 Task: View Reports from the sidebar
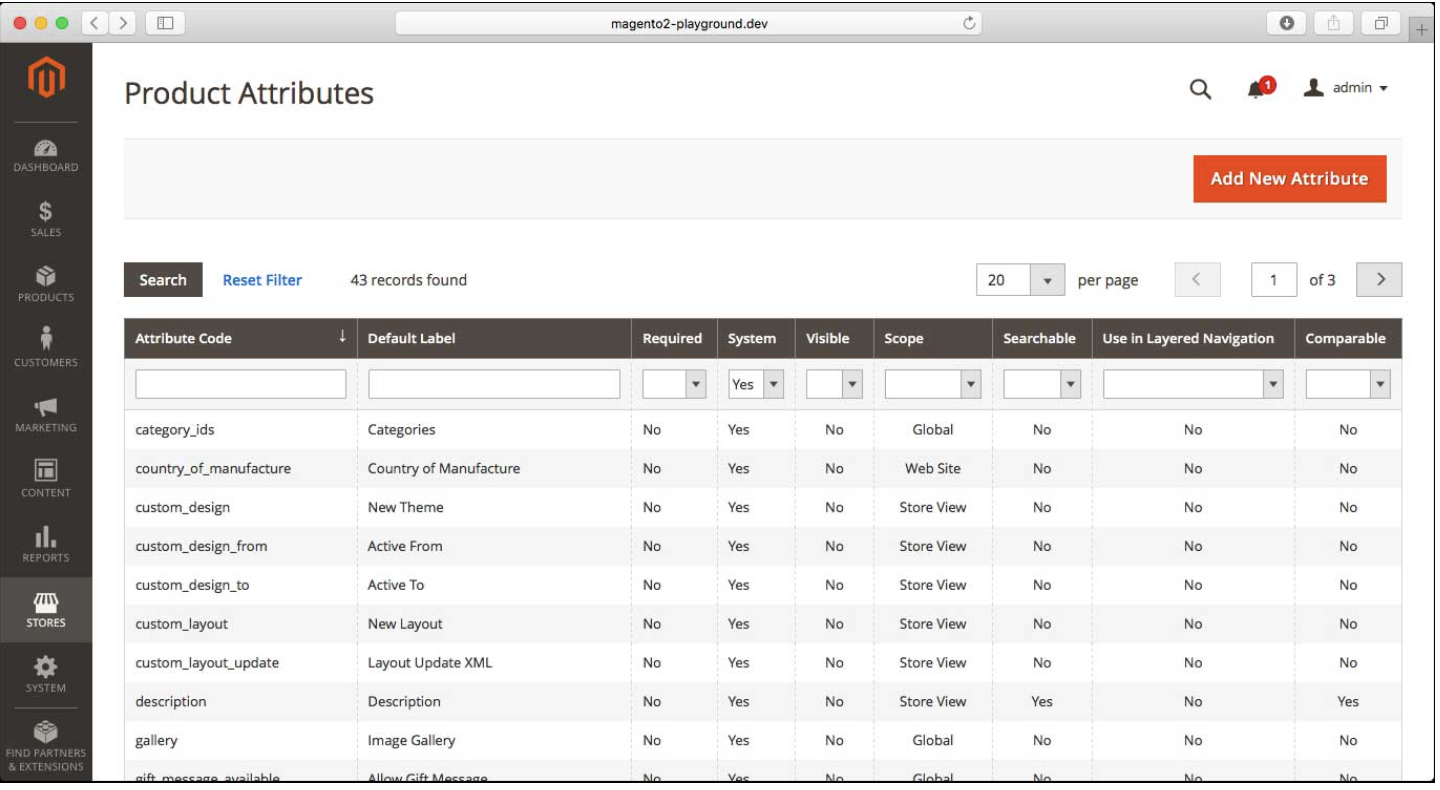pyautogui.click(x=45, y=547)
